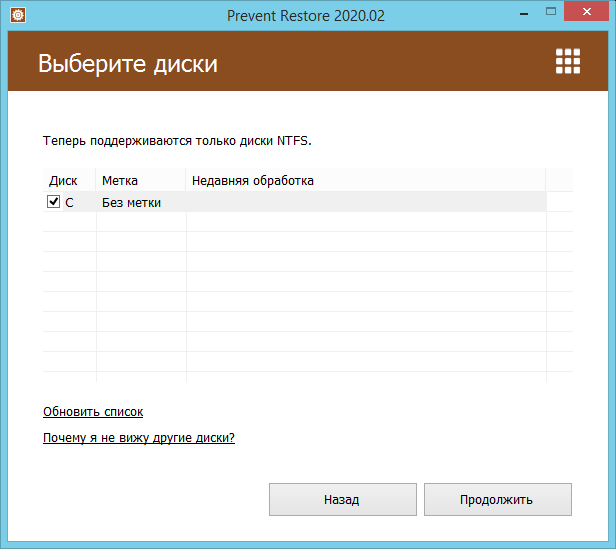
Task: Open the Почему я не вижу другие диски? link
Action: [139, 437]
